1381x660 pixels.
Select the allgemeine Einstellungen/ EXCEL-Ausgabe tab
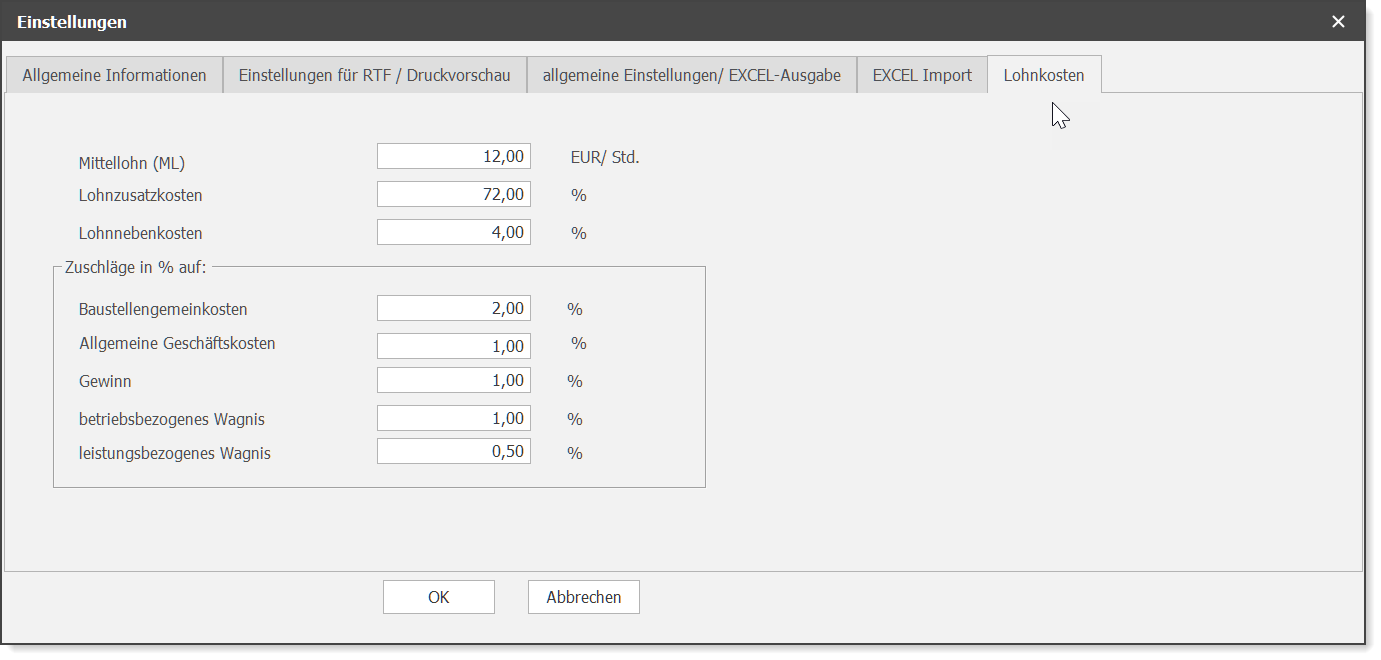[x=691, y=75]
